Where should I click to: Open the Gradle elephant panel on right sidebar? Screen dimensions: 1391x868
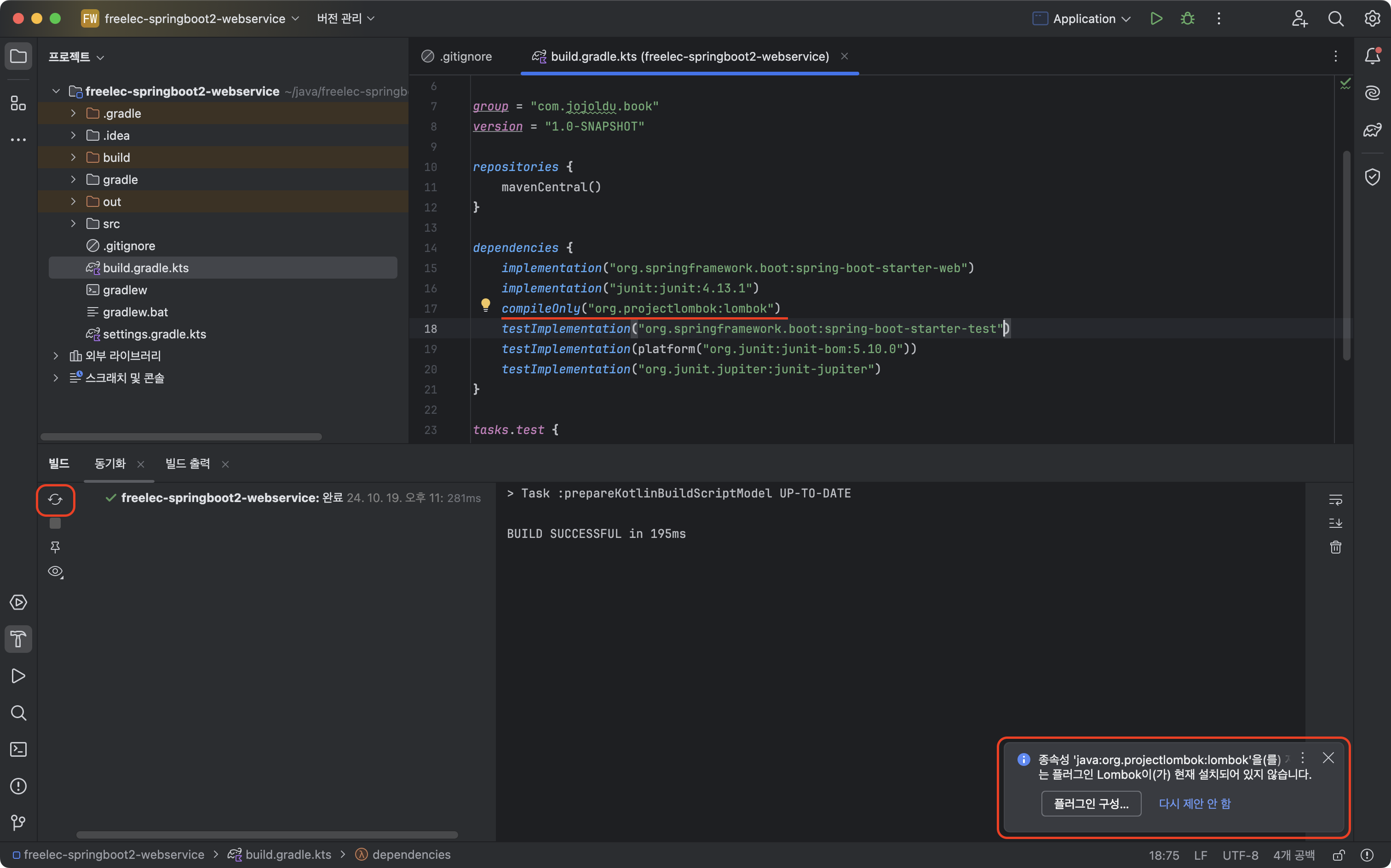pyautogui.click(x=1372, y=130)
